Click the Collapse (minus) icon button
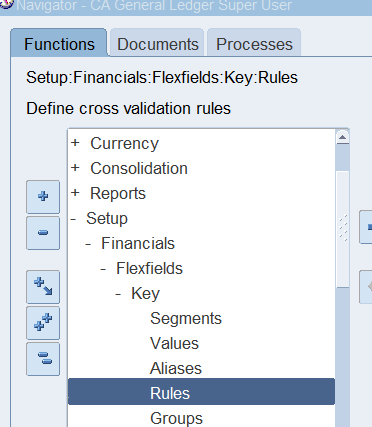The image size is (372, 427). point(43,233)
